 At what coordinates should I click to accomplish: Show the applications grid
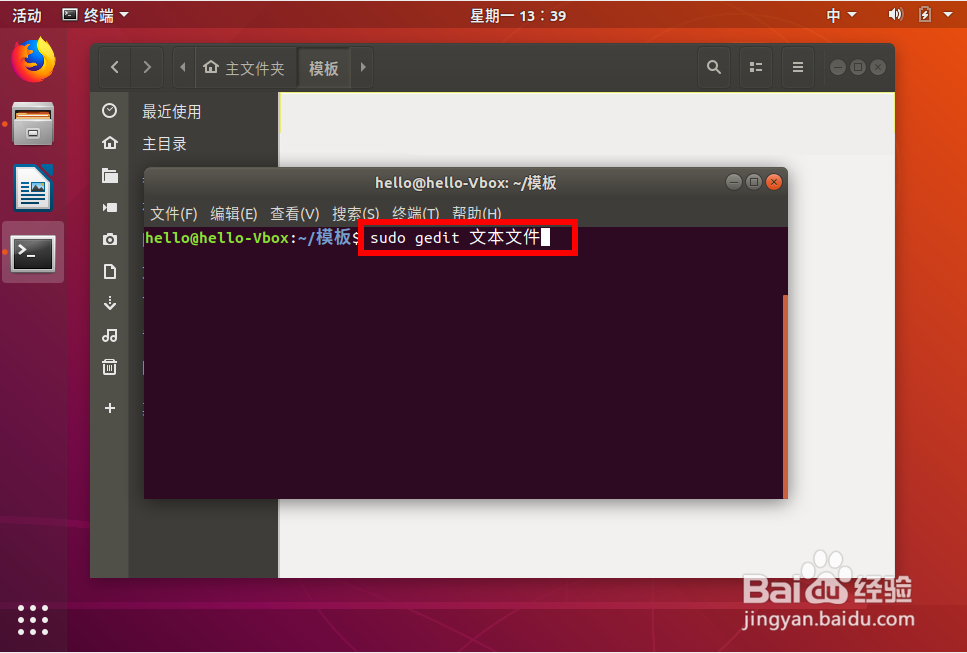(33, 620)
